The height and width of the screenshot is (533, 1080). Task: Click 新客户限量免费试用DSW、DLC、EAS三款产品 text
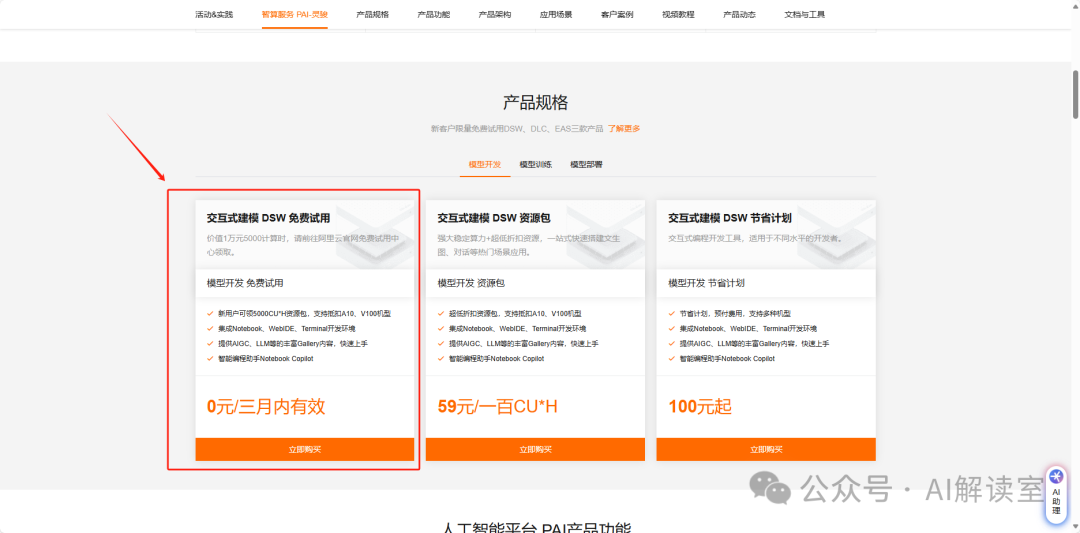click(x=517, y=128)
